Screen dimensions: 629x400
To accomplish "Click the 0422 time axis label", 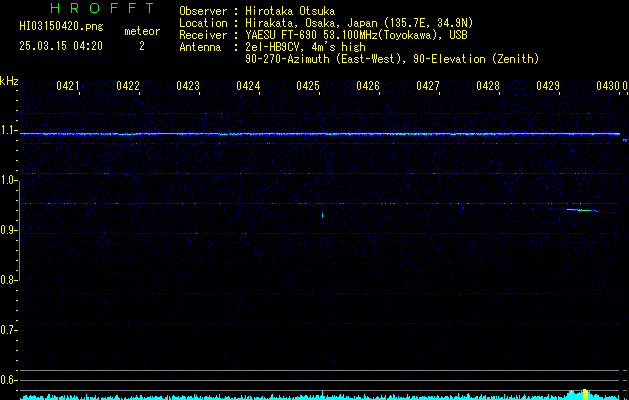I will 128,86.
